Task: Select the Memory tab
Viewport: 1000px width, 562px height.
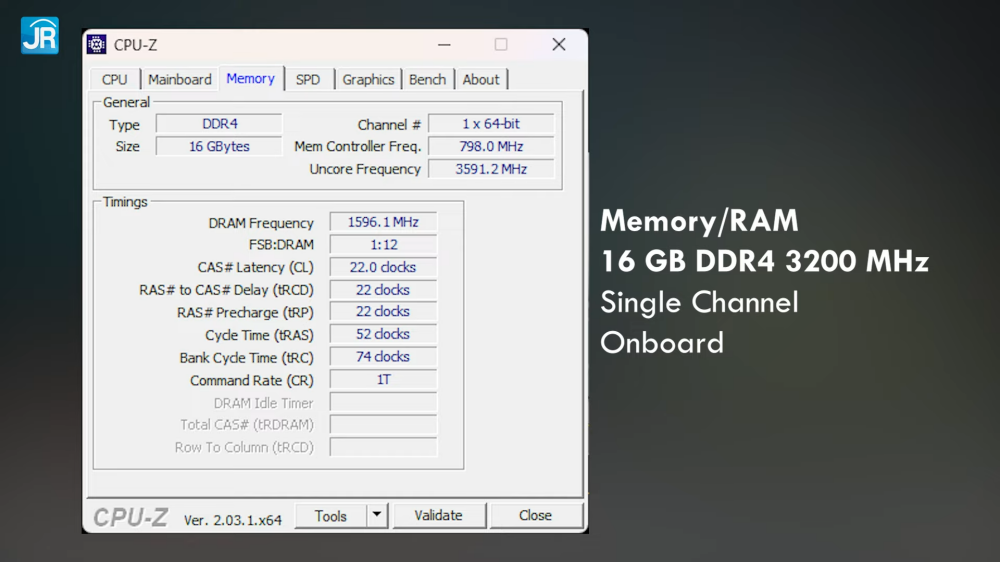Action: (251, 78)
